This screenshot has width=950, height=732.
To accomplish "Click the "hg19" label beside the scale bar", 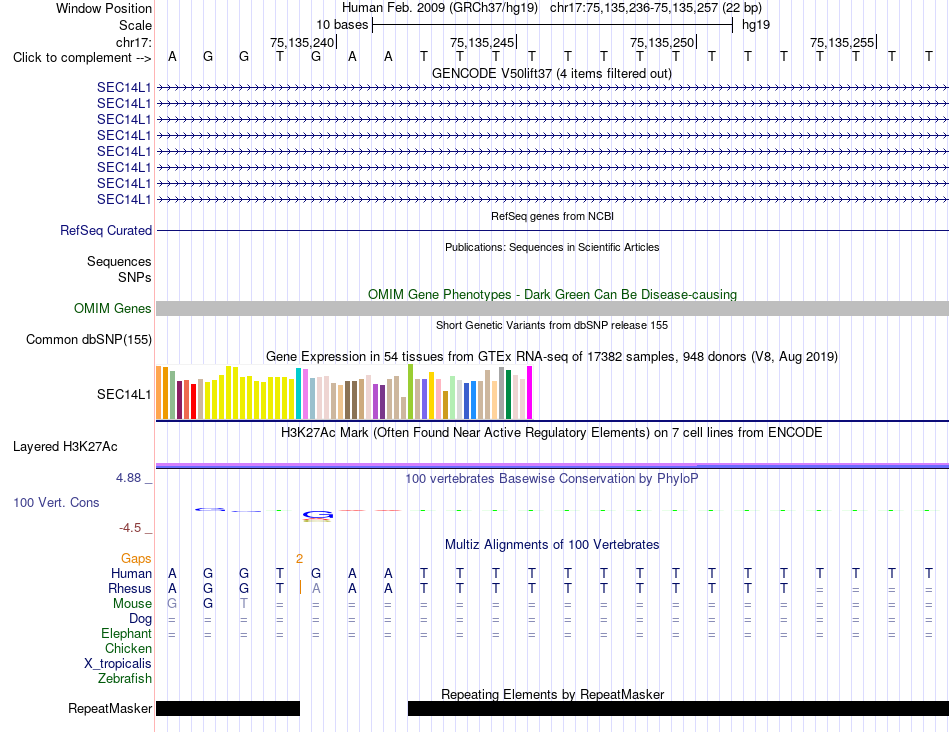I will (756, 25).
